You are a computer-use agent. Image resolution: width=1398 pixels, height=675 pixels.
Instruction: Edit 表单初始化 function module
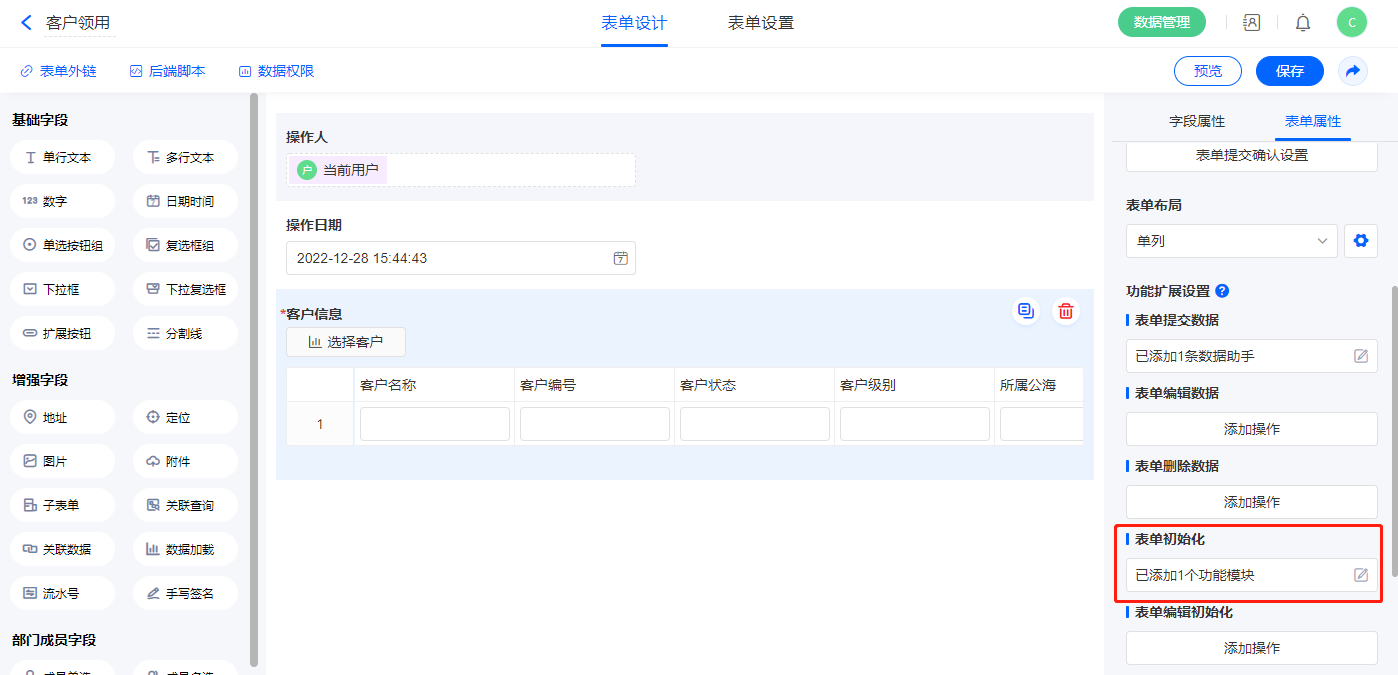point(1360,575)
